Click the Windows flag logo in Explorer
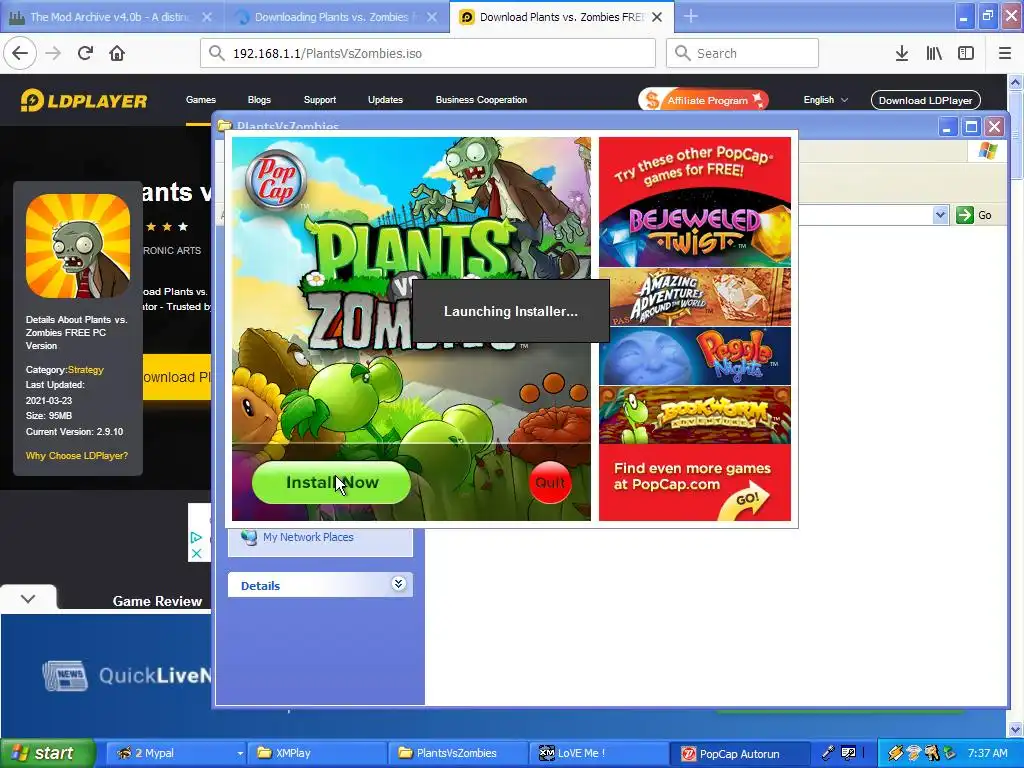The width and height of the screenshot is (1024, 768). pyautogui.click(x=988, y=151)
